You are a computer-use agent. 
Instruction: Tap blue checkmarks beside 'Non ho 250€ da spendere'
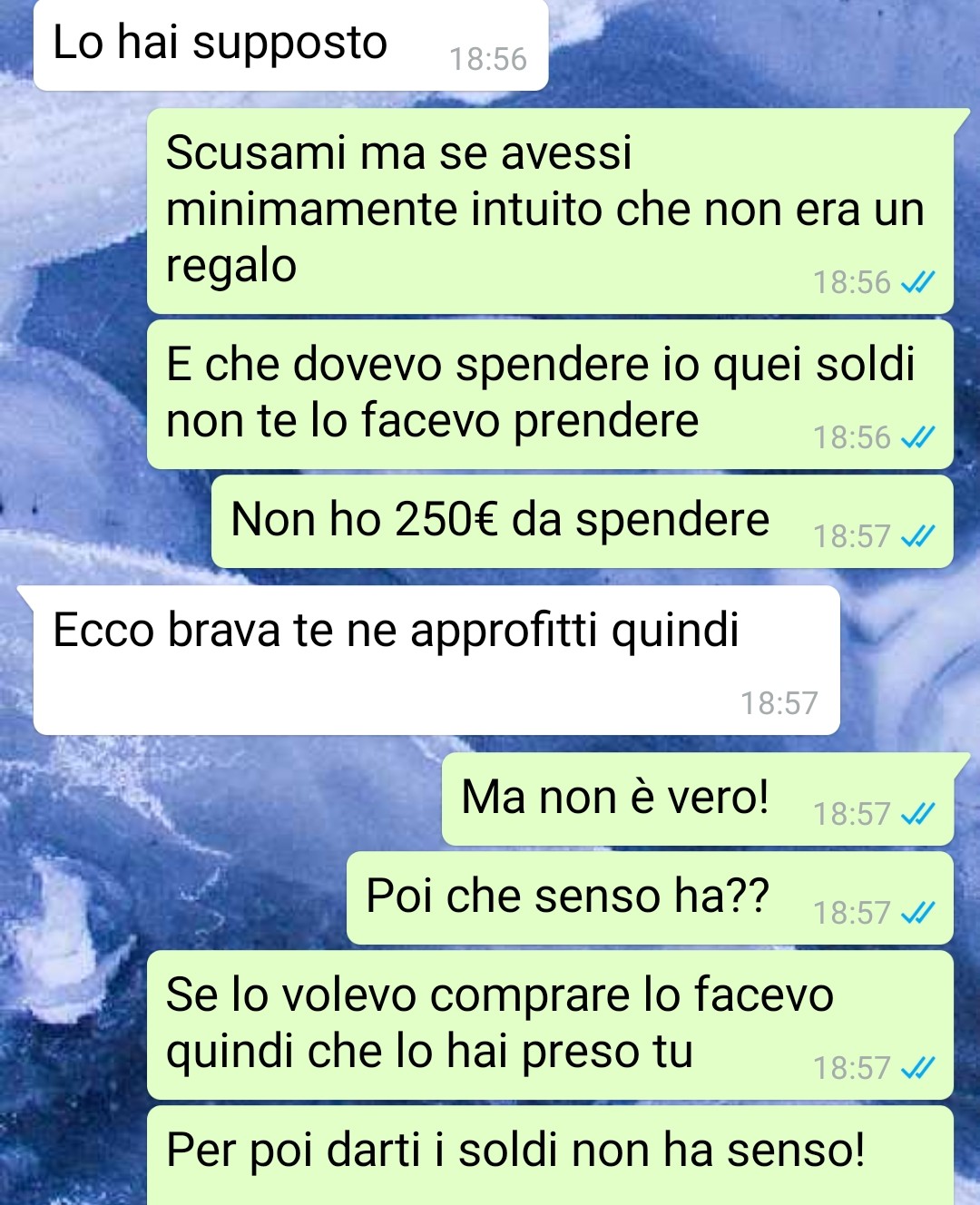(x=917, y=537)
